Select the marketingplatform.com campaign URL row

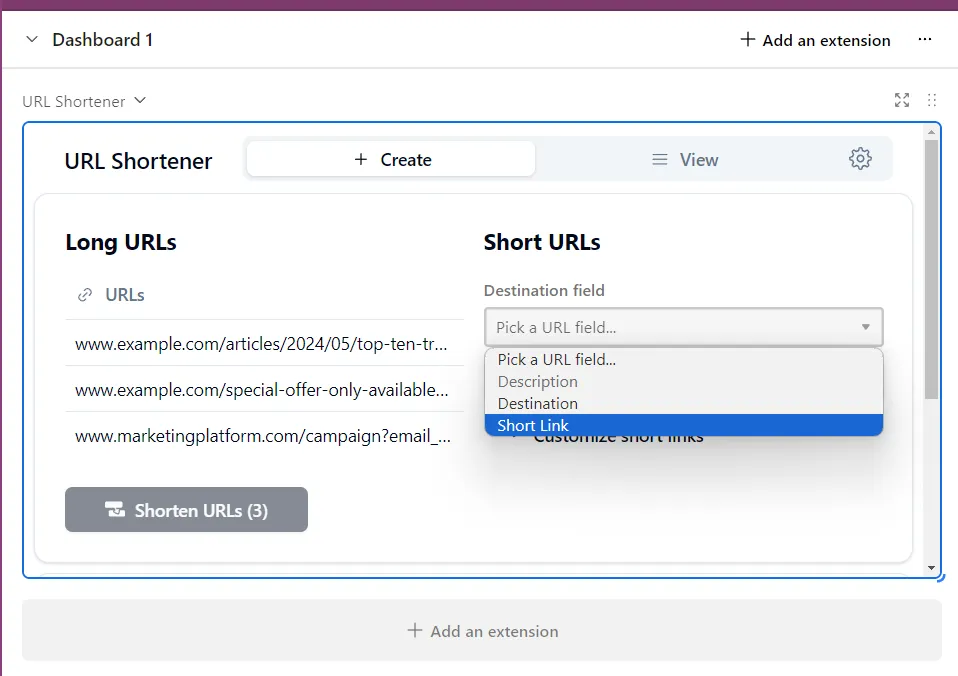(261, 435)
